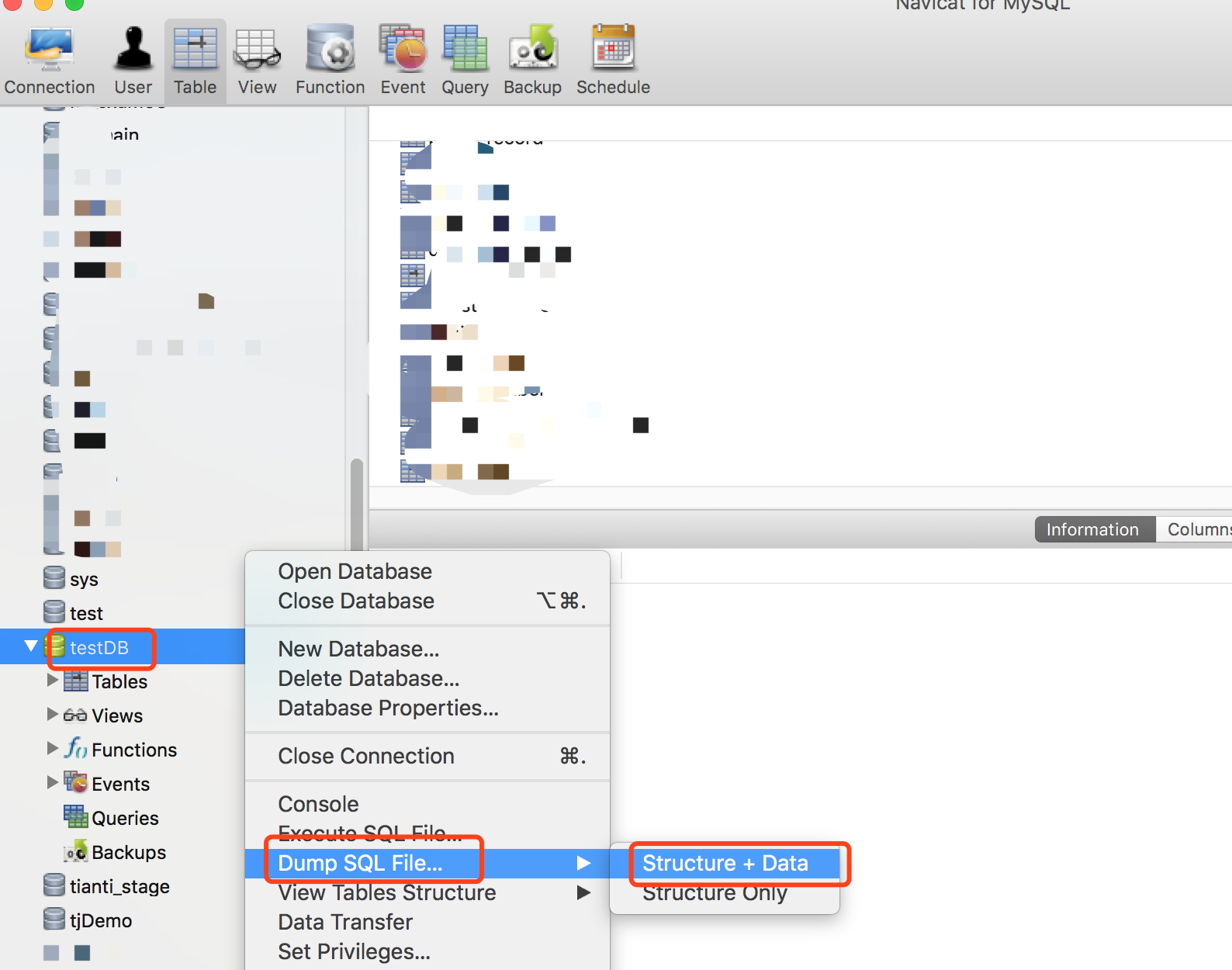This screenshot has width=1232, height=970.
Task: Select Delete Database... menu entry
Action: (x=427, y=678)
